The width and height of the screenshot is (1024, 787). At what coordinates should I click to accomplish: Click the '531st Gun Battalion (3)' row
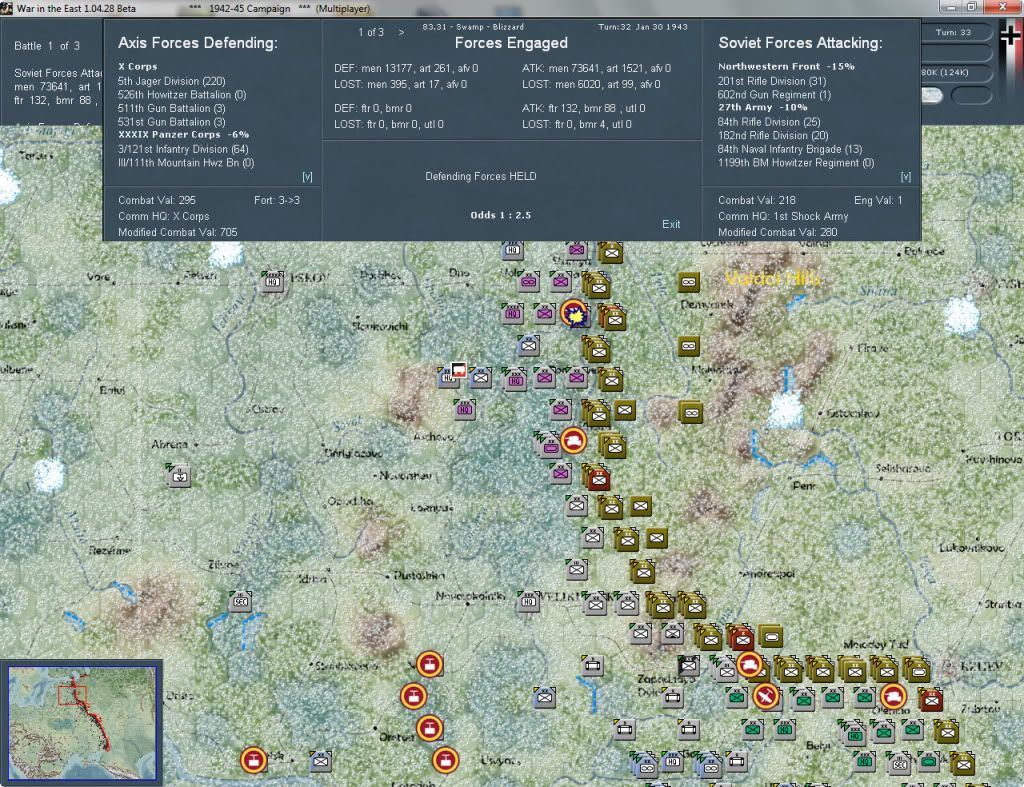click(x=171, y=122)
